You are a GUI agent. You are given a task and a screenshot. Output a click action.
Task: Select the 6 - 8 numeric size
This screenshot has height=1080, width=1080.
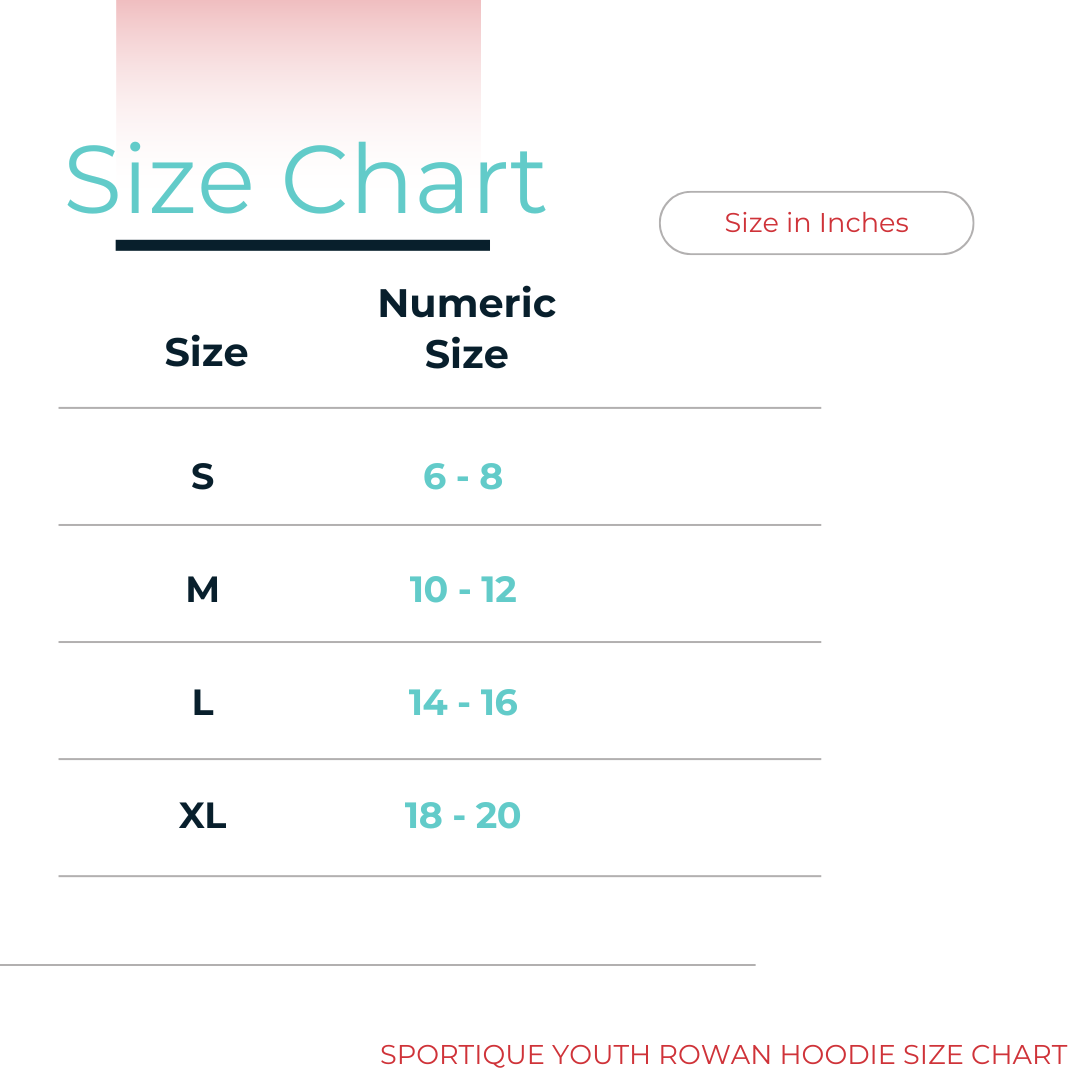pyautogui.click(x=463, y=477)
